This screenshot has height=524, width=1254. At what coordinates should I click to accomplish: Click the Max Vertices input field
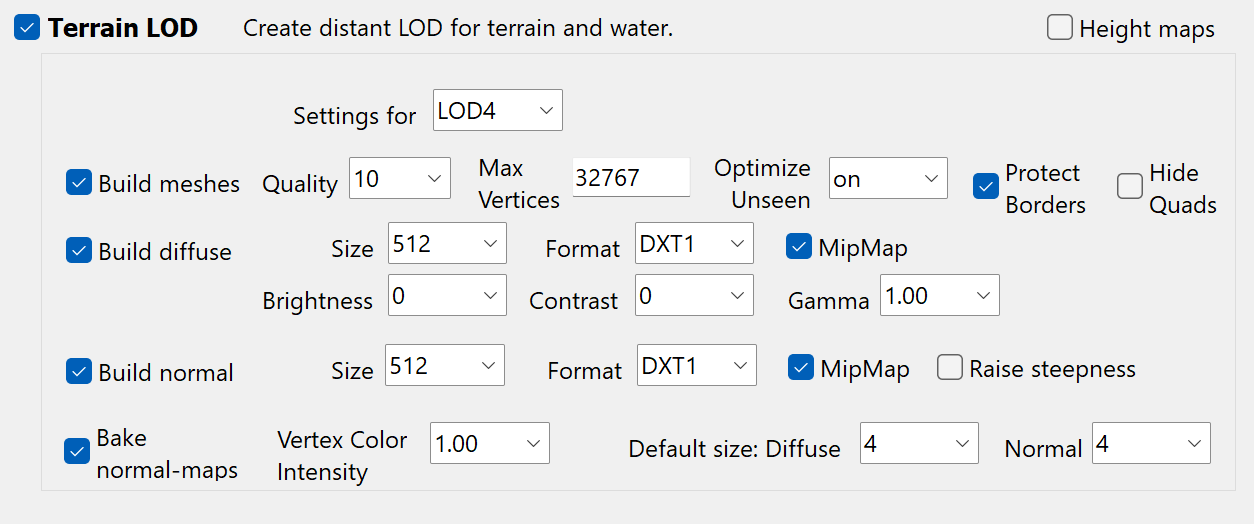(x=630, y=178)
